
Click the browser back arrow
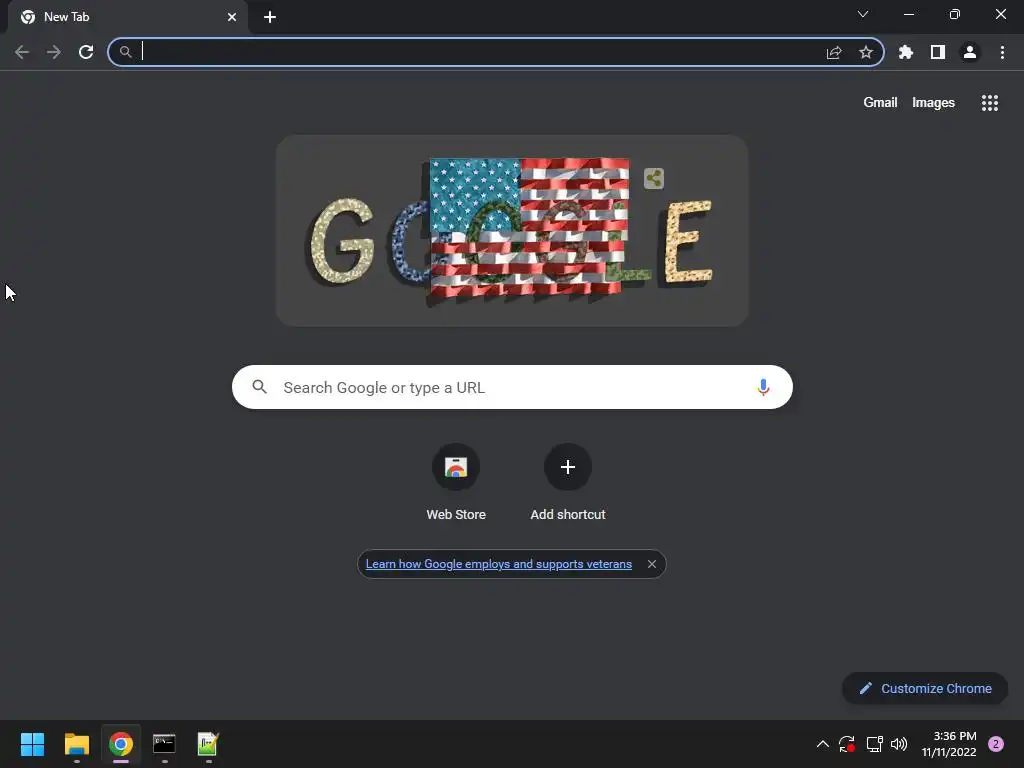pos(22,52)
